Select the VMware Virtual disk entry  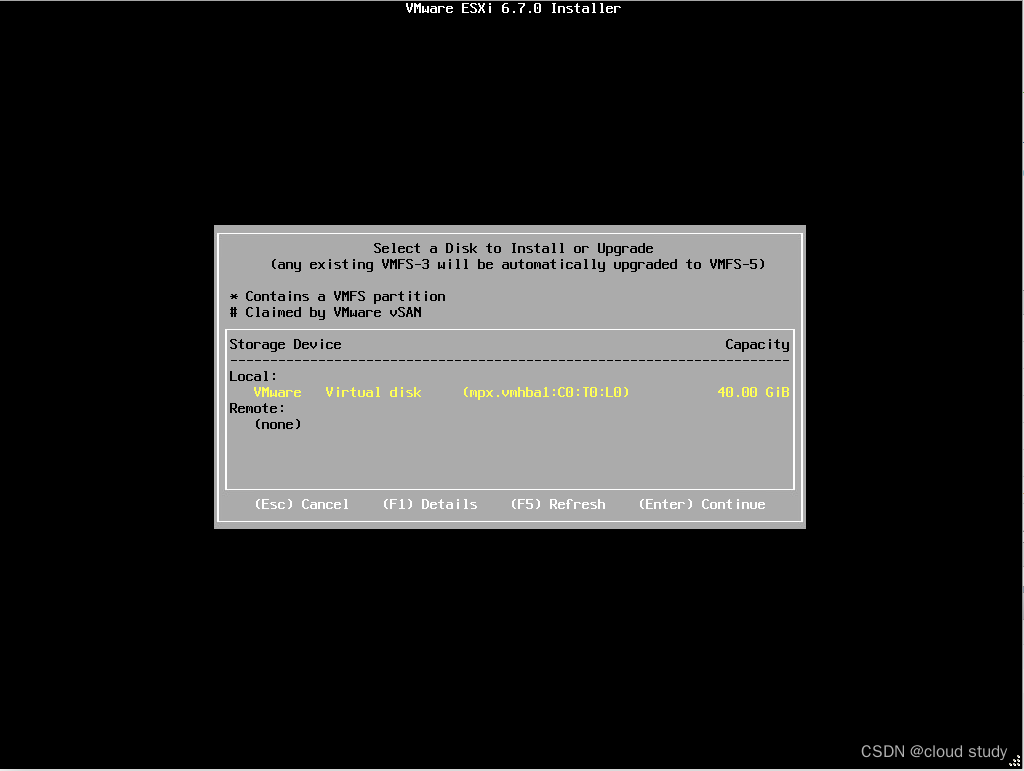click(x=509, y=392)
